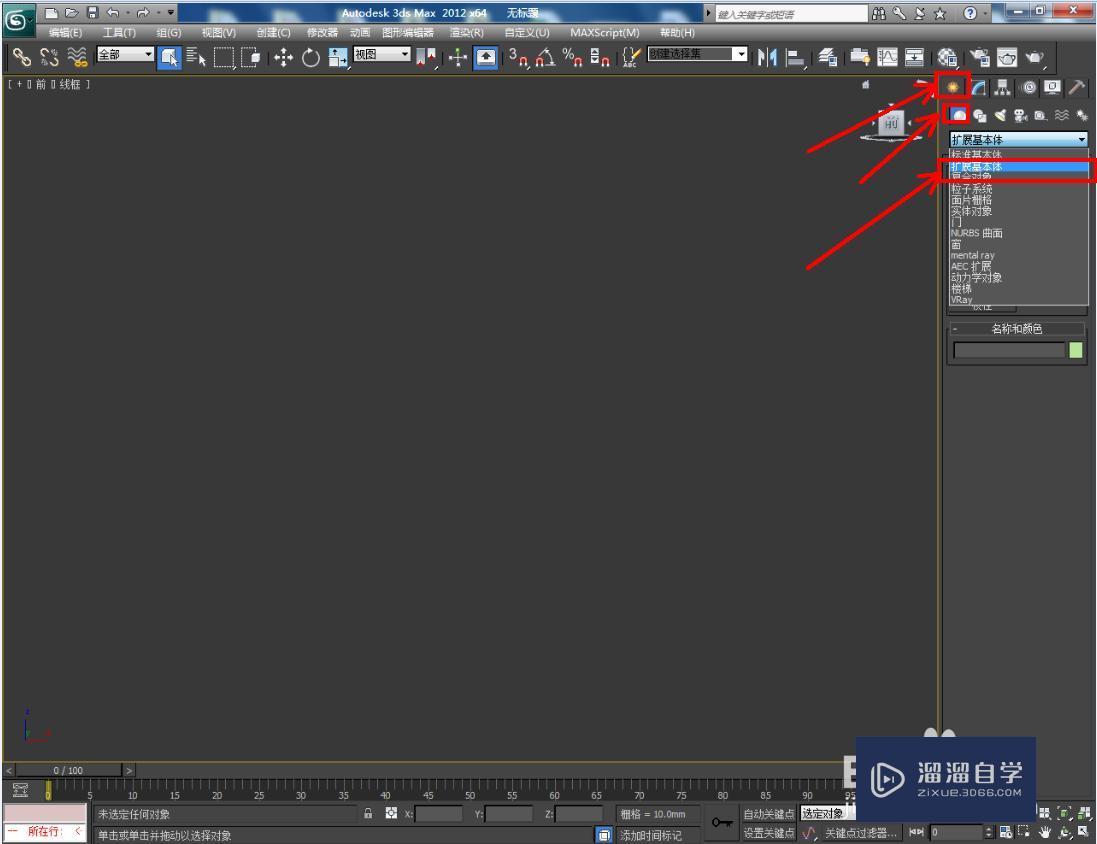Viewport: 1097px width, 844px height.
Task: Switch to the Utilities panel hammer tab
Action: 1077,87
